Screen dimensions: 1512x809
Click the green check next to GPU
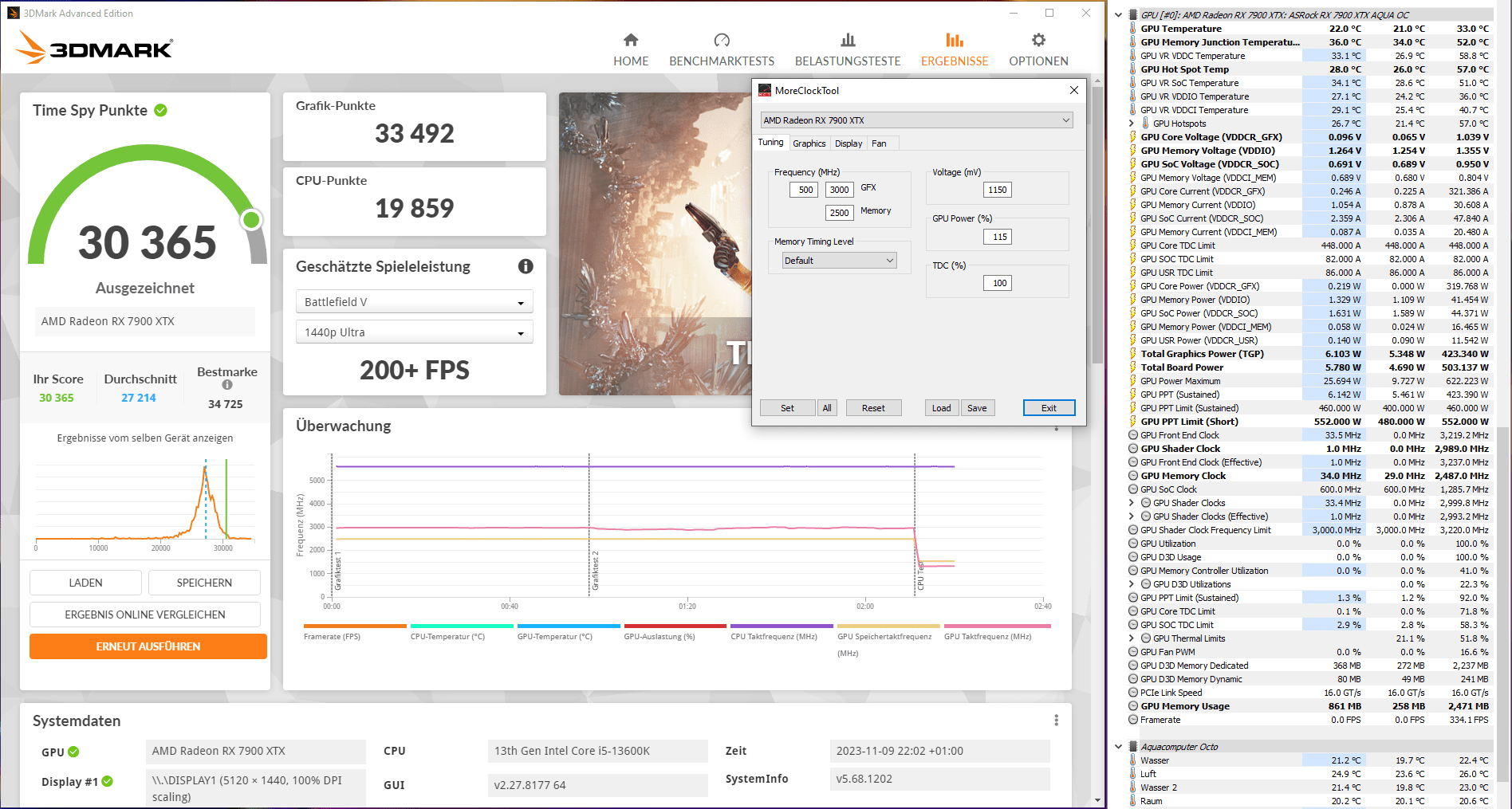pyautogui.click(x=73, y=752)
